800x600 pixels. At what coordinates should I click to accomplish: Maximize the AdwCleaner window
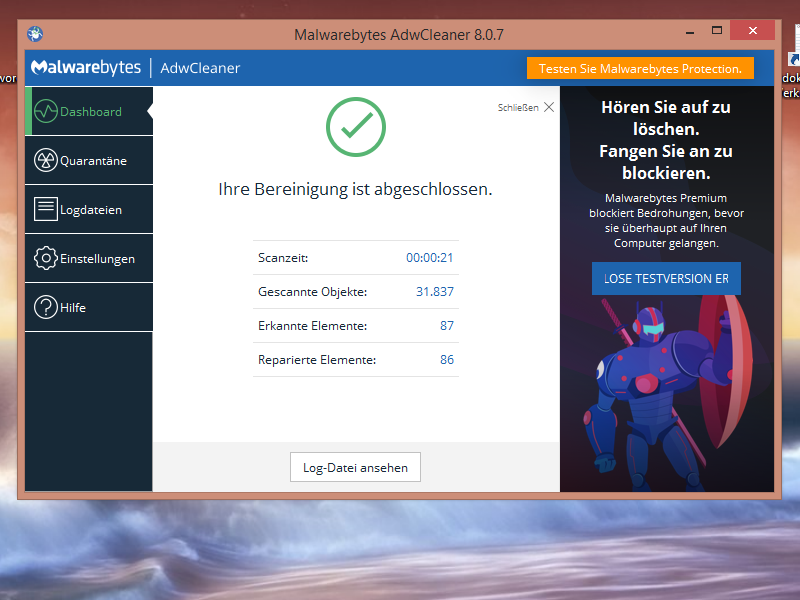pos(717,31)
